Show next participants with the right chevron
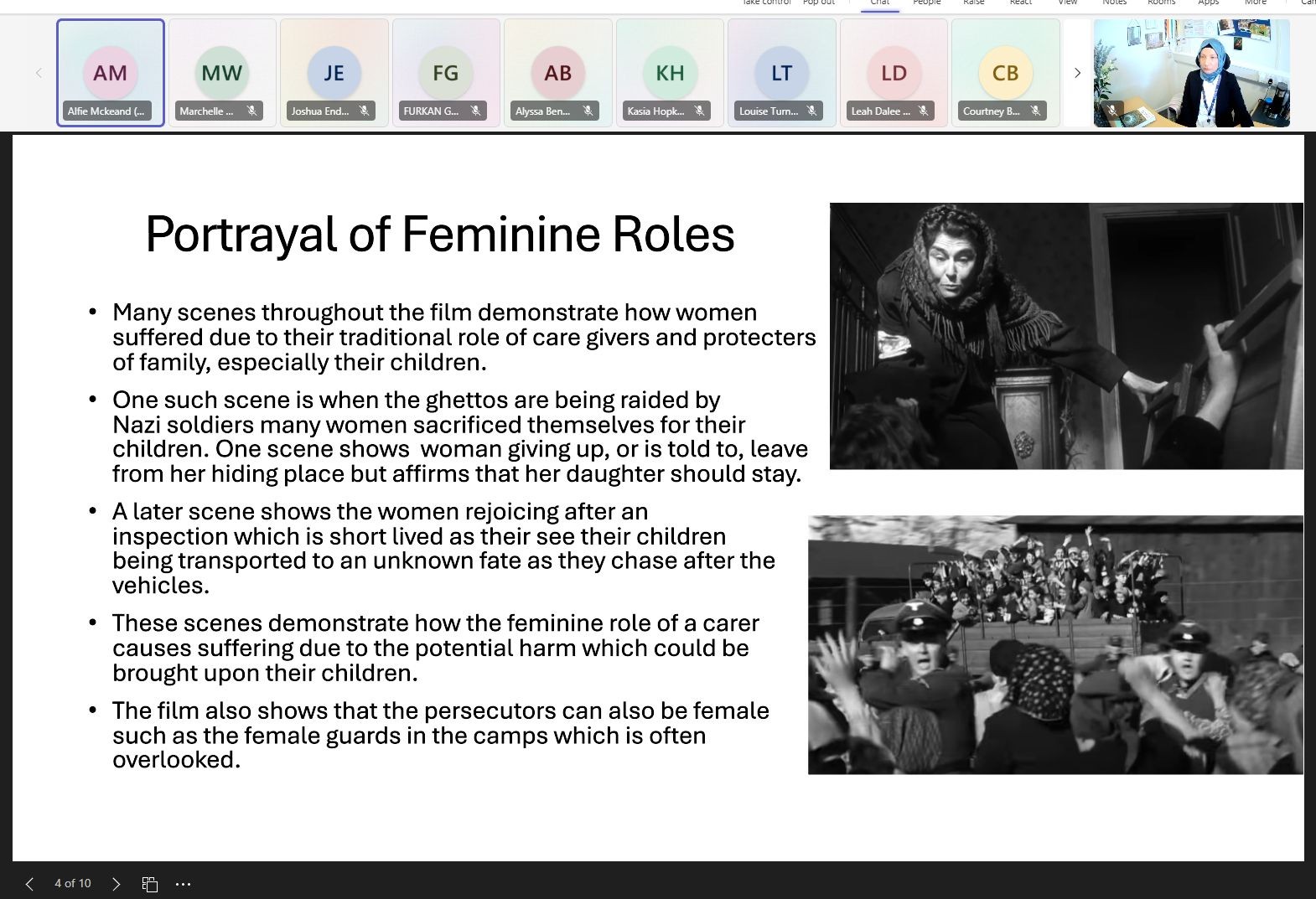The width and height of the screenshot is (1316, 899). click(x=1077, y=73)
